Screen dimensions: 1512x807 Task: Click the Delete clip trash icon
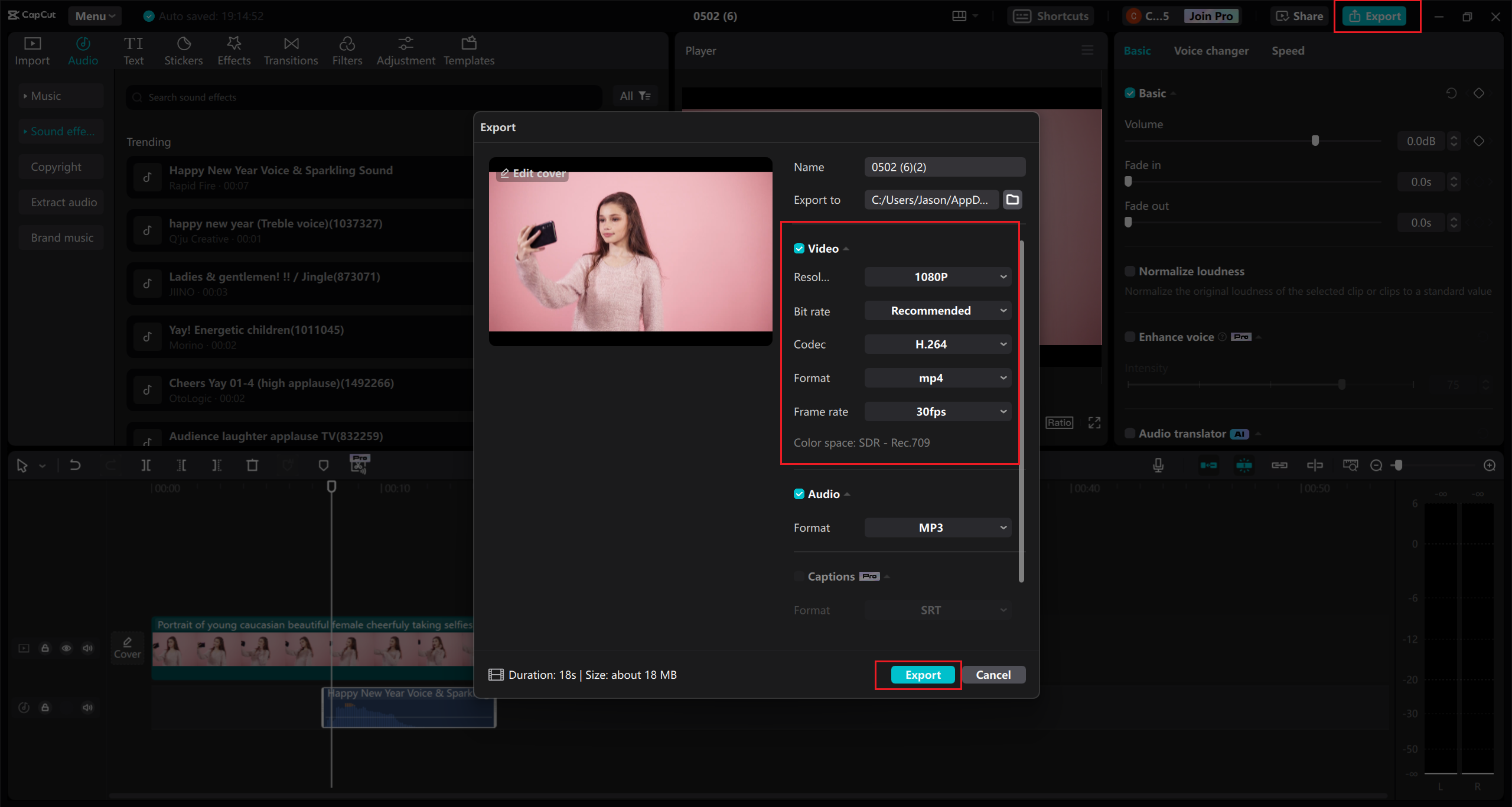253,465
